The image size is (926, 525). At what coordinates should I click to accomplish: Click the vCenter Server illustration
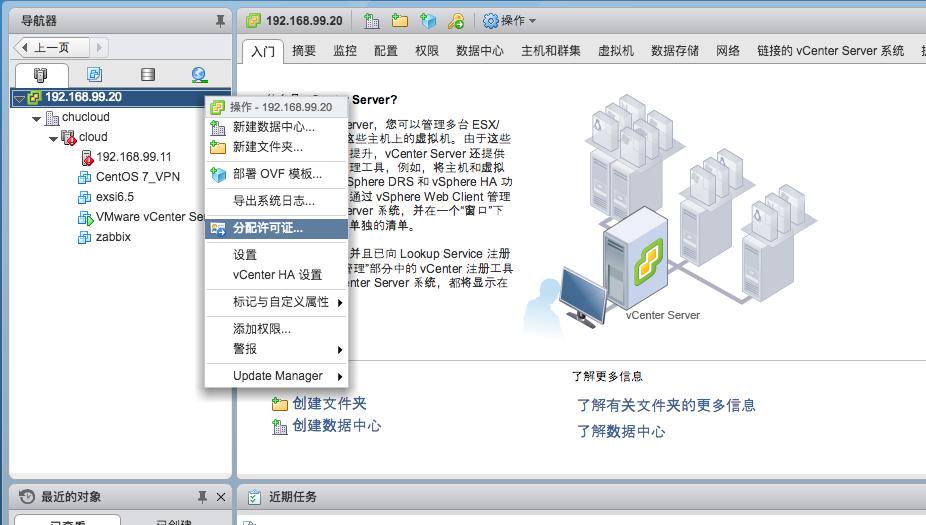coord(670,215)
